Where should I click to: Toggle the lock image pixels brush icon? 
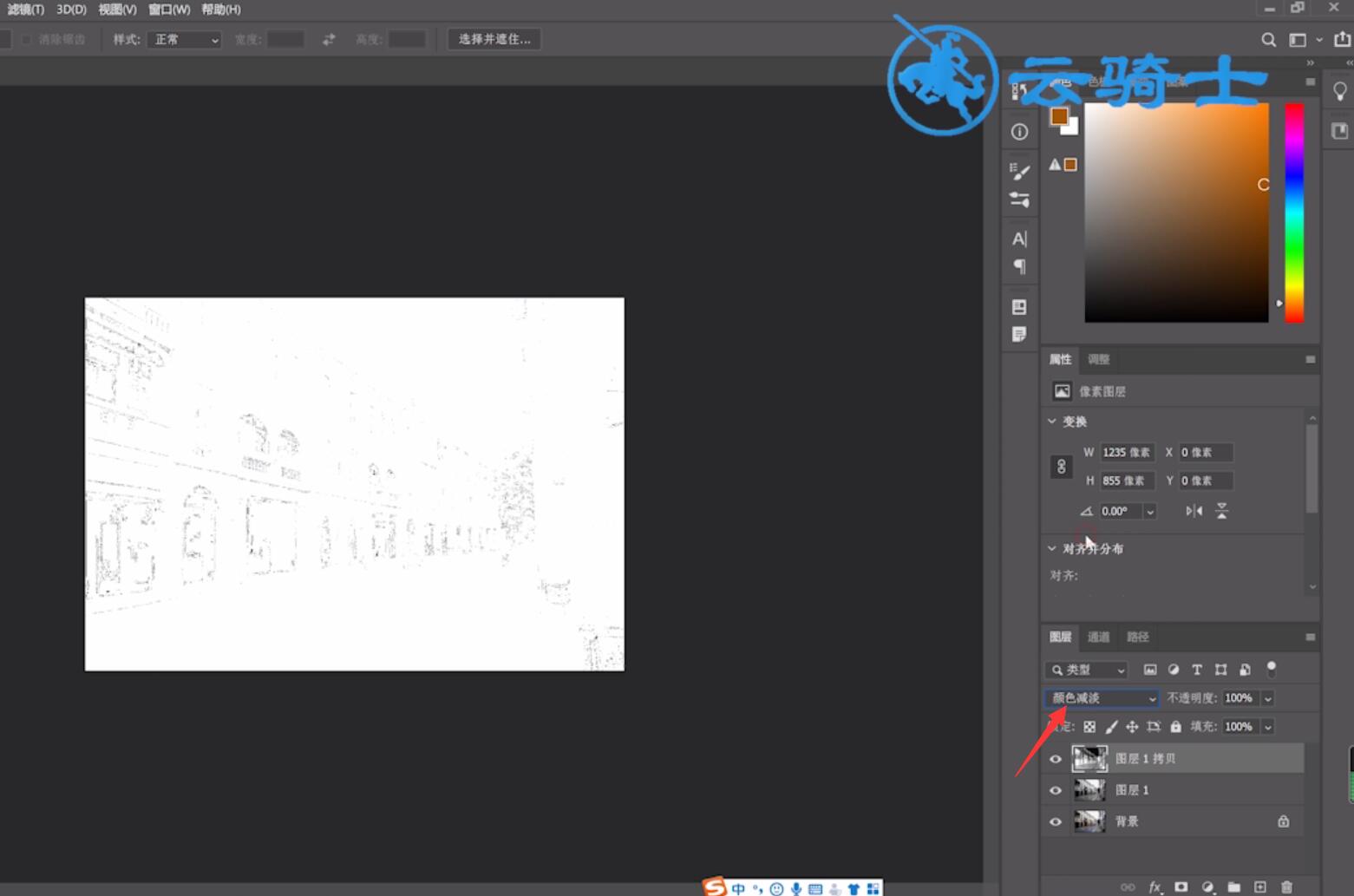click(x=1111, y=727)
